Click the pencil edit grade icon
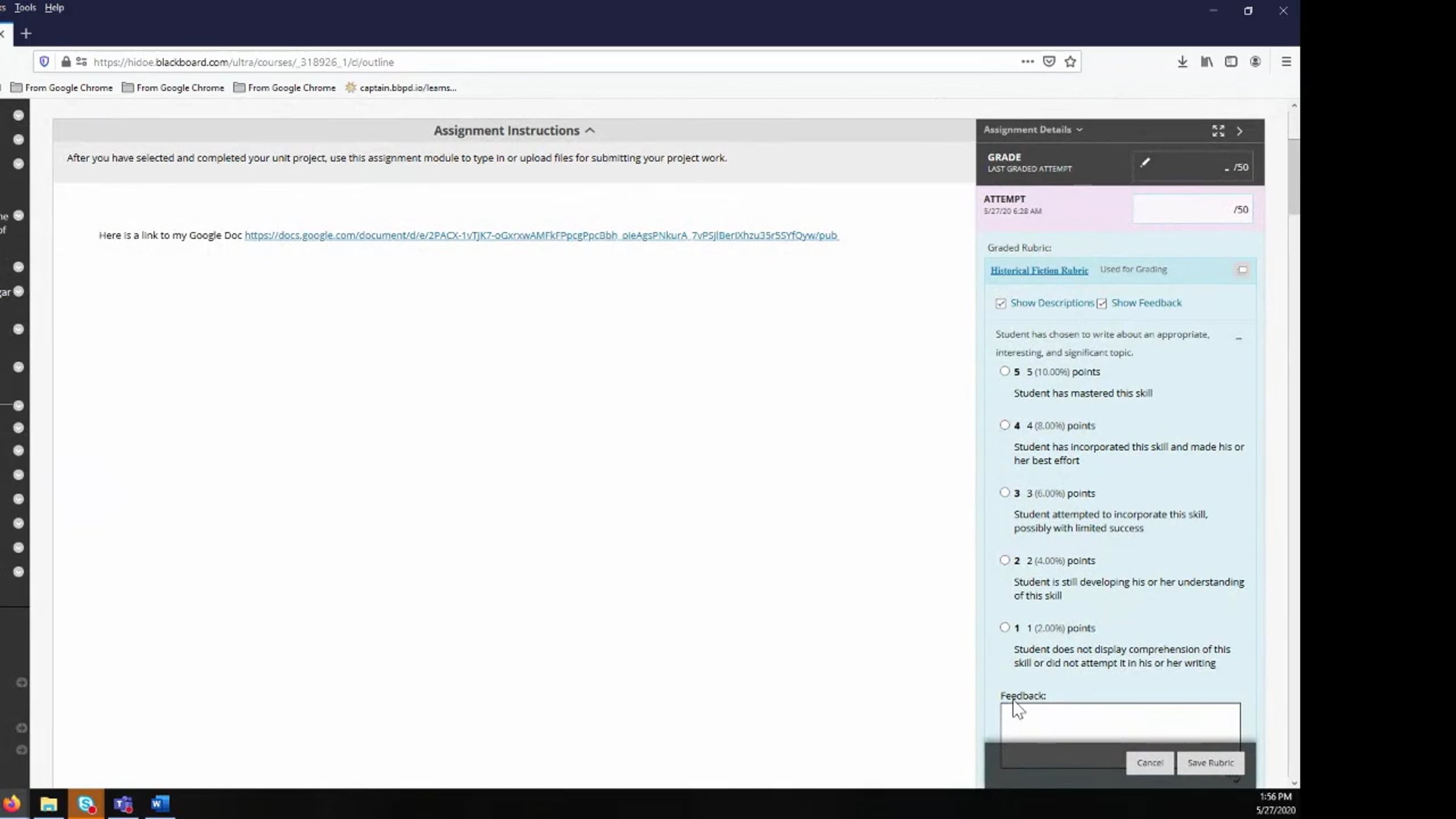Image resolution: width=1456 pixels, height=819 pixels. pyautogui.click(x=1145, y=163)
